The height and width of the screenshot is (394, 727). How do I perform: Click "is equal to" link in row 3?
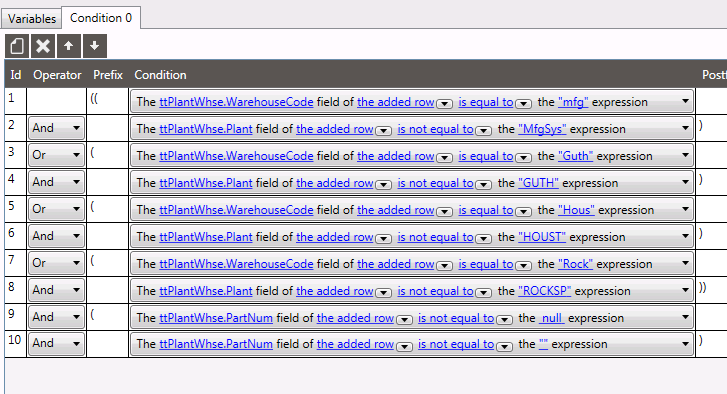coord(486,156)
